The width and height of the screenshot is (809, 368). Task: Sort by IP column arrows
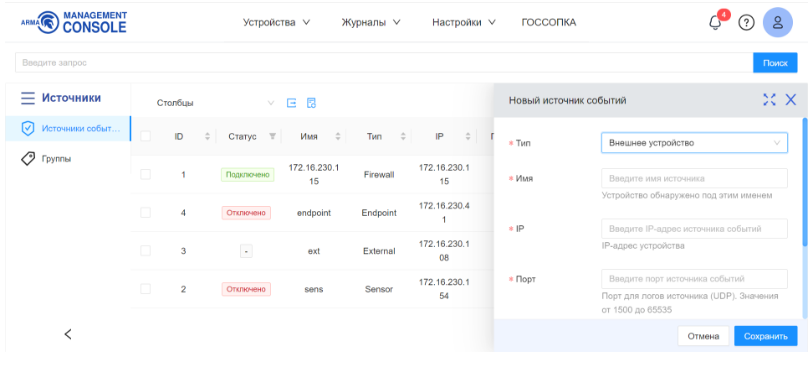point(468,136)
